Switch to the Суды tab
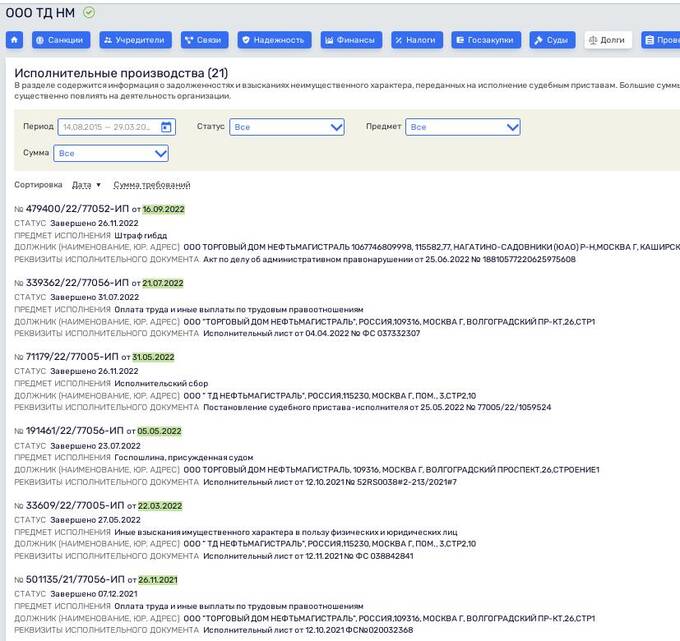This screenshot has height=641, width=680. point(551,40)
